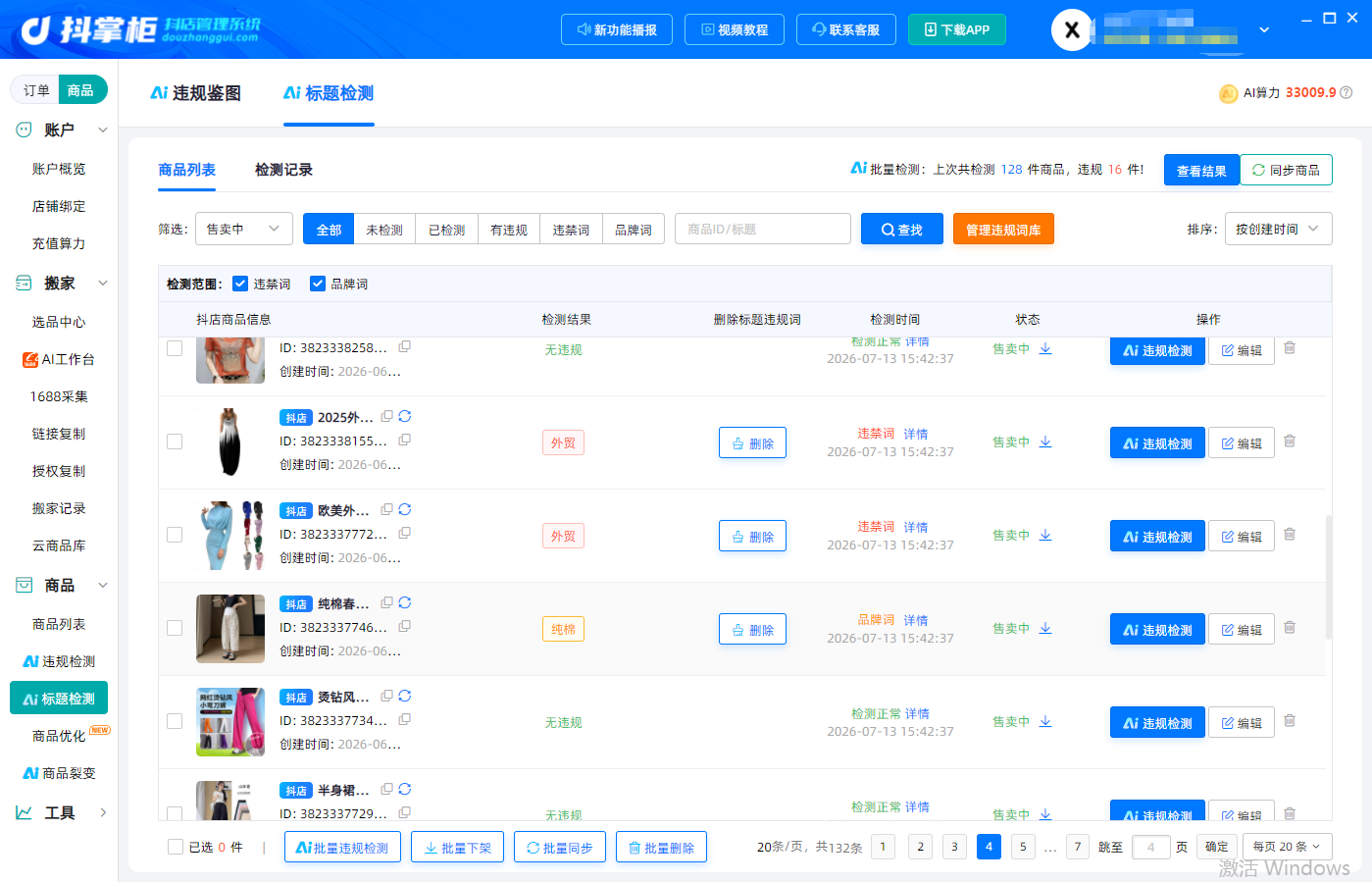Click the AI算力 help question icon
1372x882 pixels.
point(1347,92)
